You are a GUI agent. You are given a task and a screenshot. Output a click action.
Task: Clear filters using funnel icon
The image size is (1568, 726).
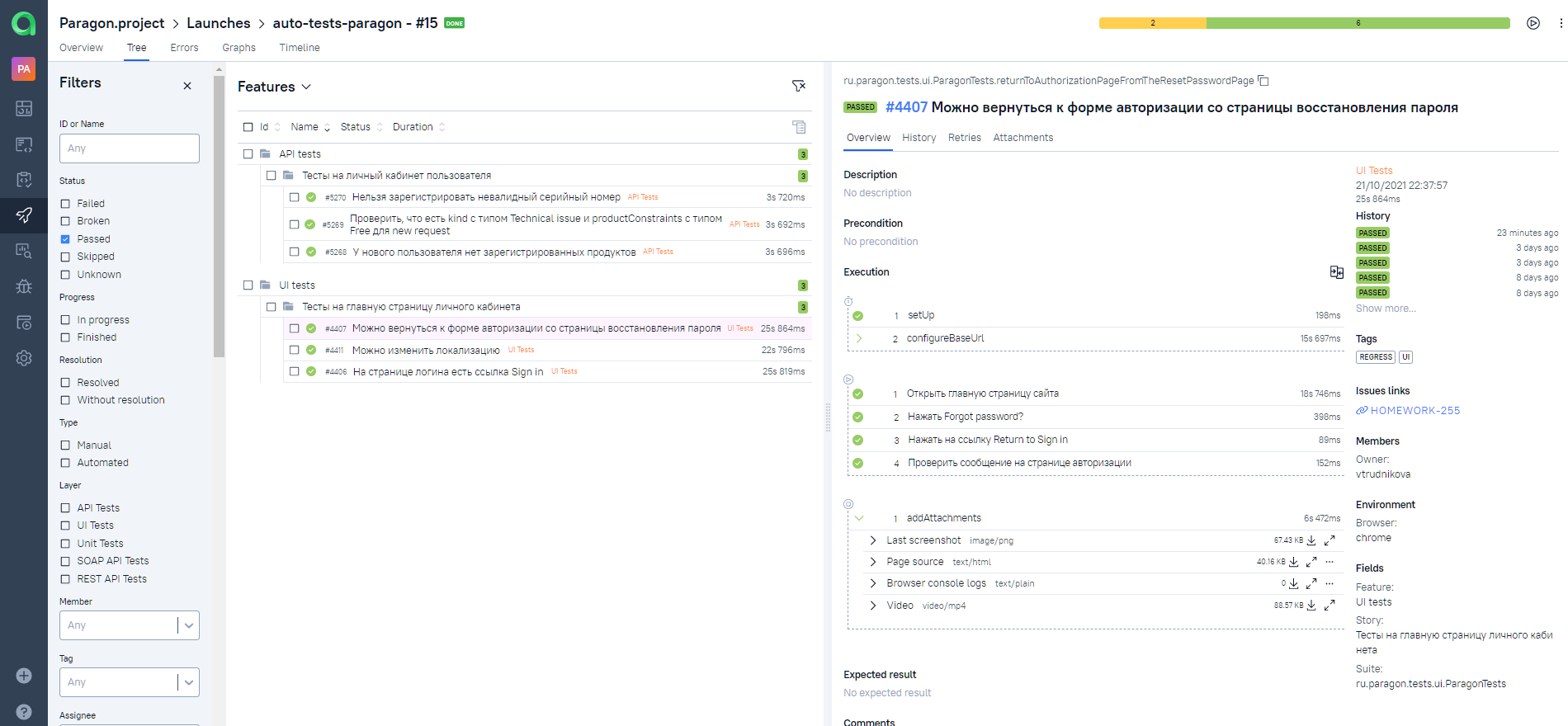point(798,86)
